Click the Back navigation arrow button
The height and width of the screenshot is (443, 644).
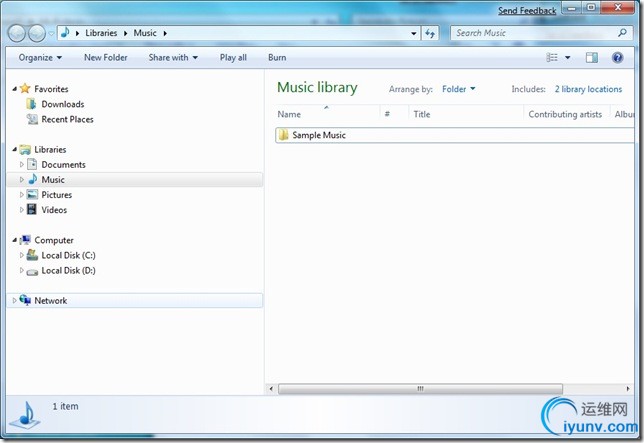pyautogui.click(x=17, y=33)
